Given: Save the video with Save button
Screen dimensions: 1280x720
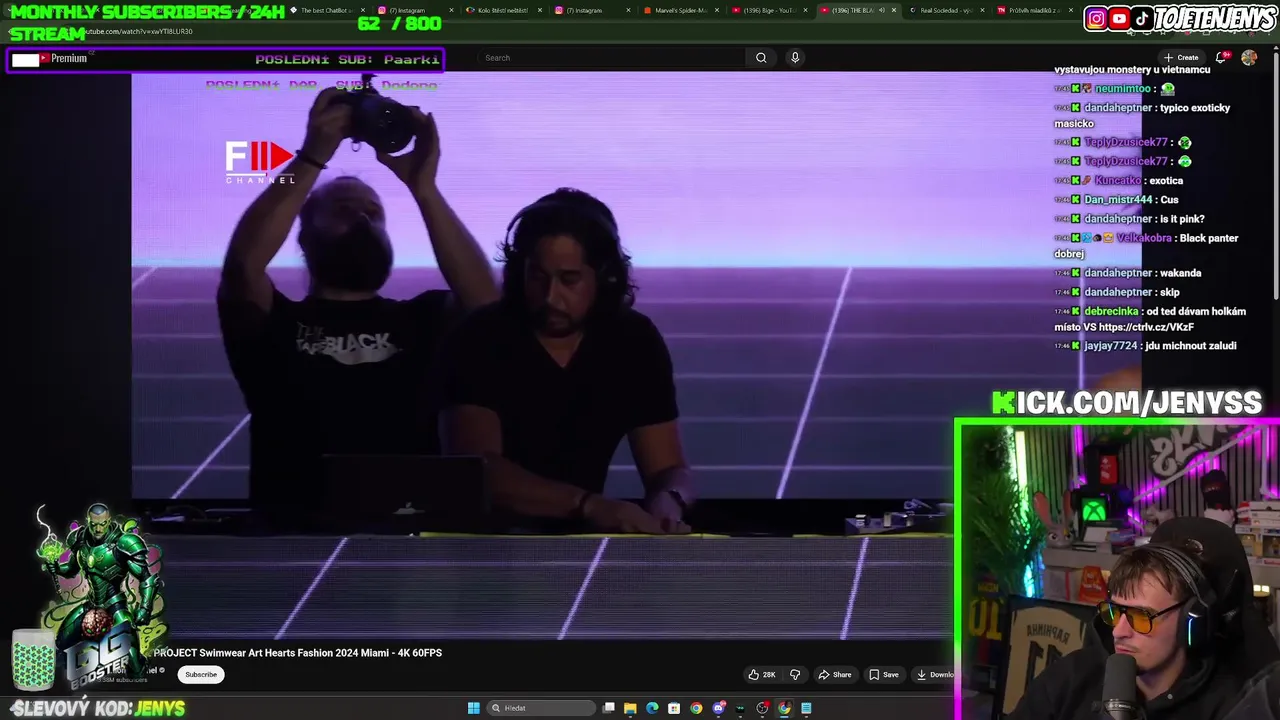Looking at the screenshot, I should [883, 675].
